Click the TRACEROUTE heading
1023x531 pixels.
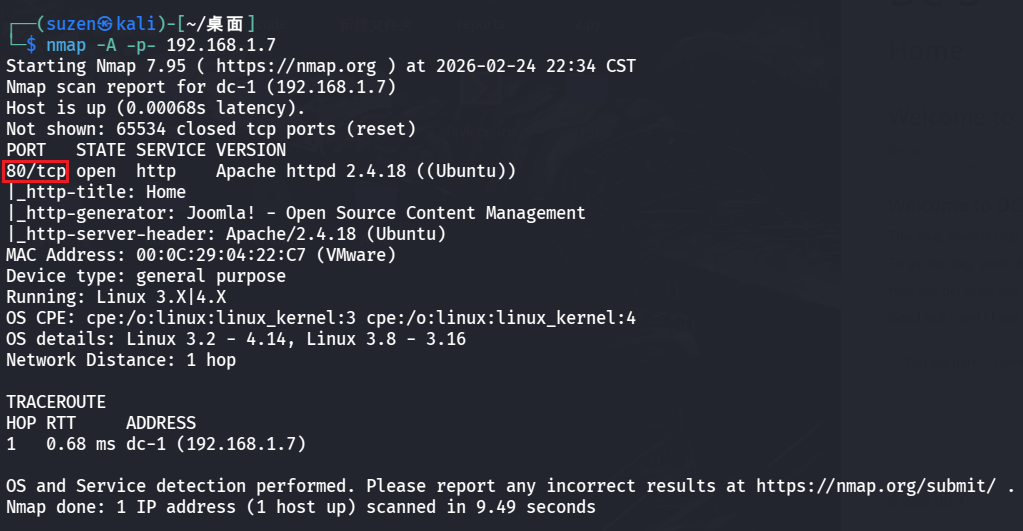[56, 402]
